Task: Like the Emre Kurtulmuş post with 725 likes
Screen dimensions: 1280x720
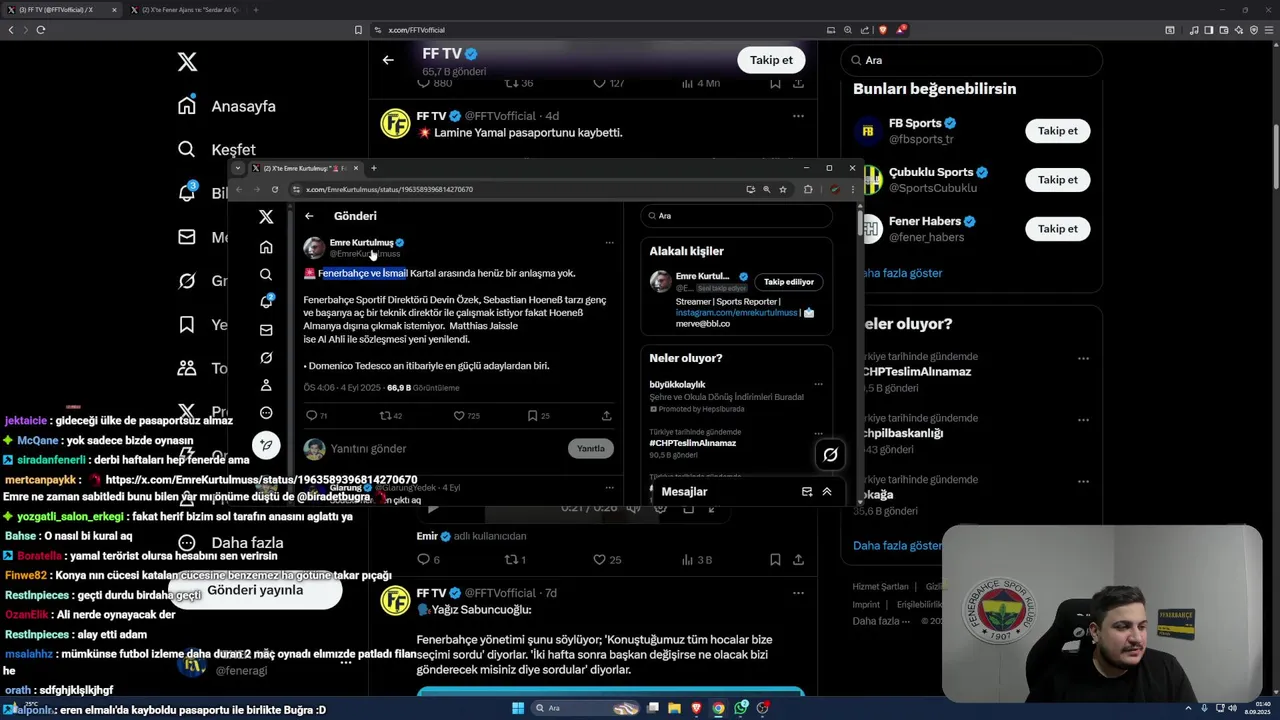Action: [x=466, y=416]
